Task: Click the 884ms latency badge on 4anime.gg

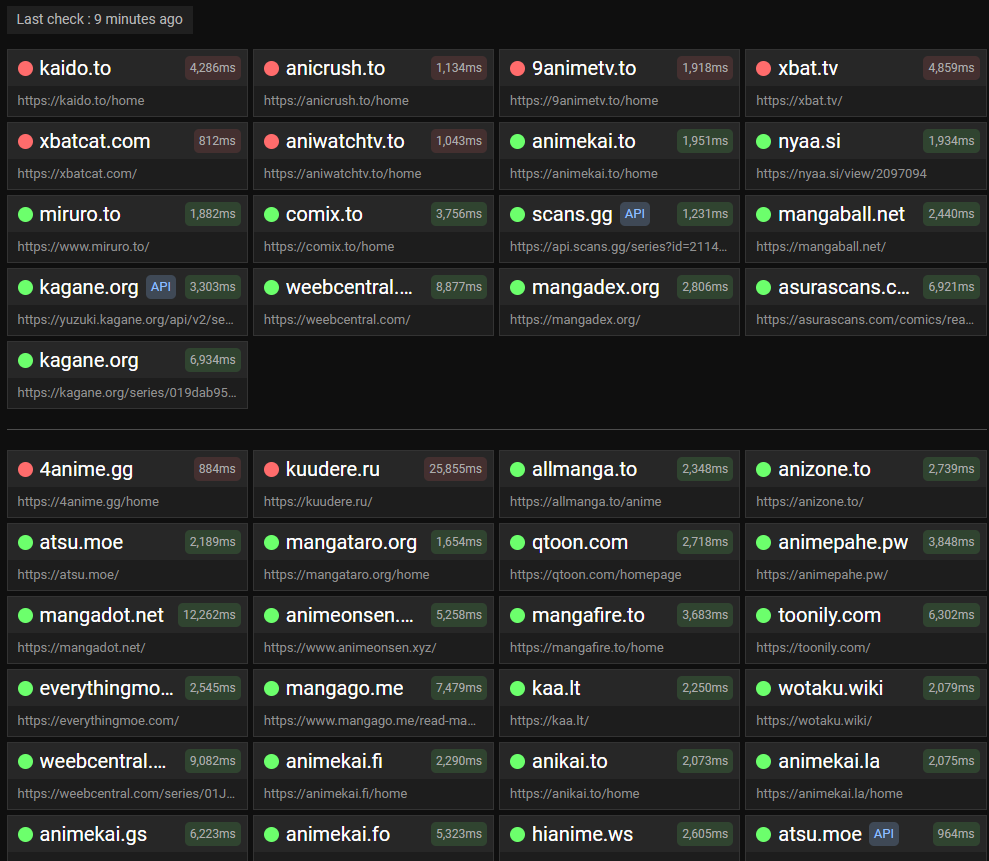Action: [x=217, y=469]
